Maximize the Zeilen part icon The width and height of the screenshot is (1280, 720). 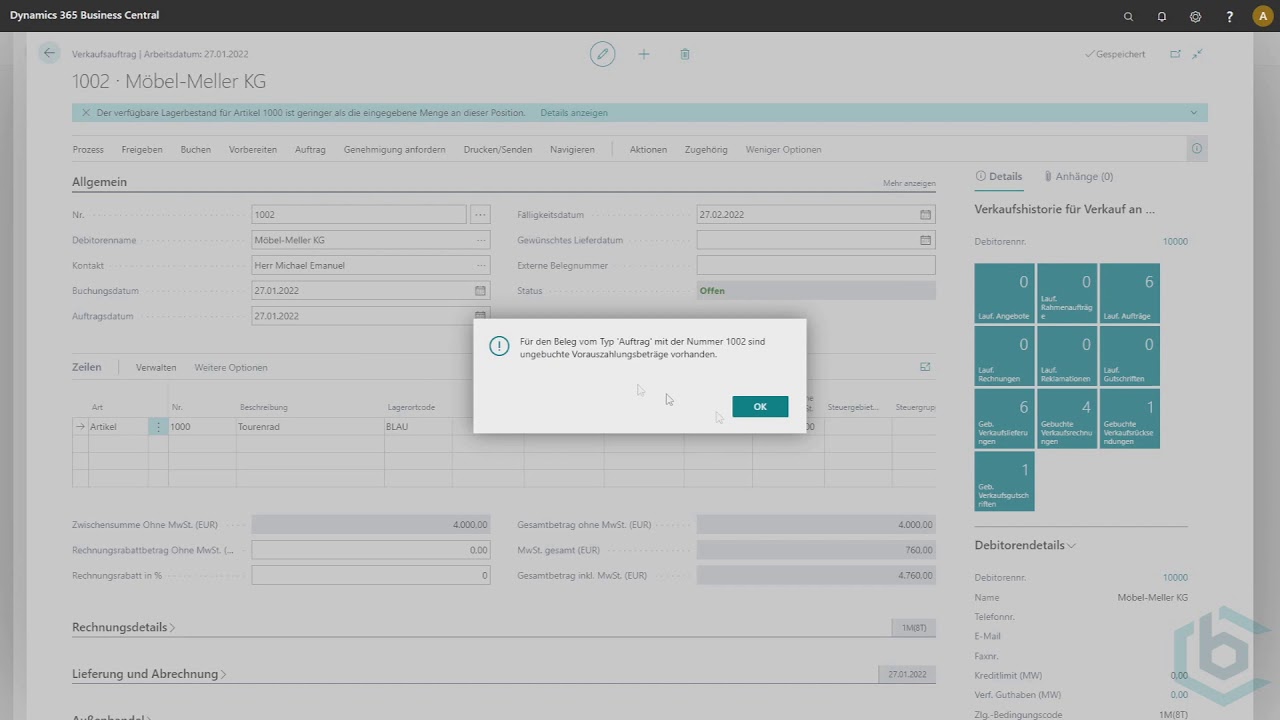tap(925, 367)
